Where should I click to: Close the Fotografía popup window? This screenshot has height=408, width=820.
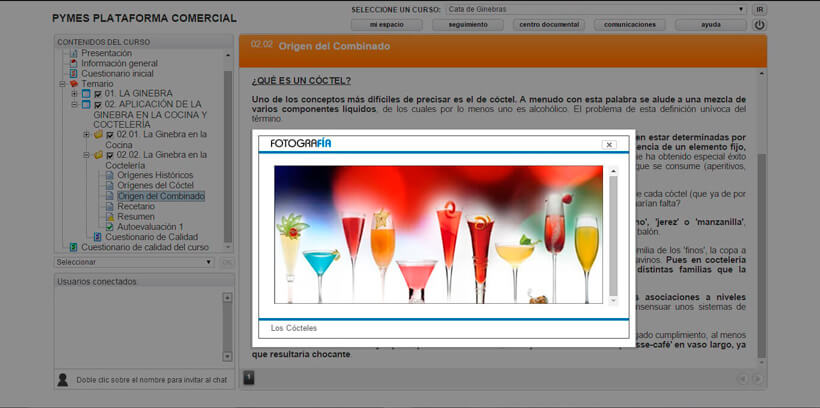(609, 145)
